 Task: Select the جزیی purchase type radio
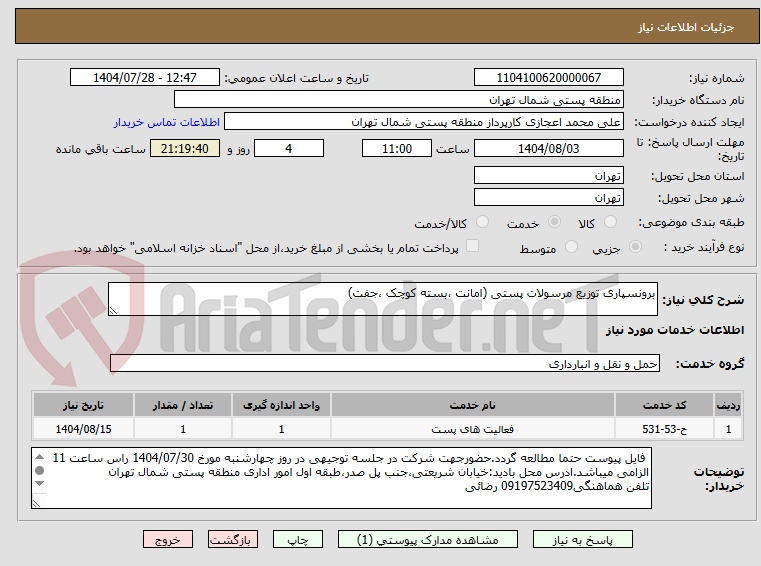point(635,247)
